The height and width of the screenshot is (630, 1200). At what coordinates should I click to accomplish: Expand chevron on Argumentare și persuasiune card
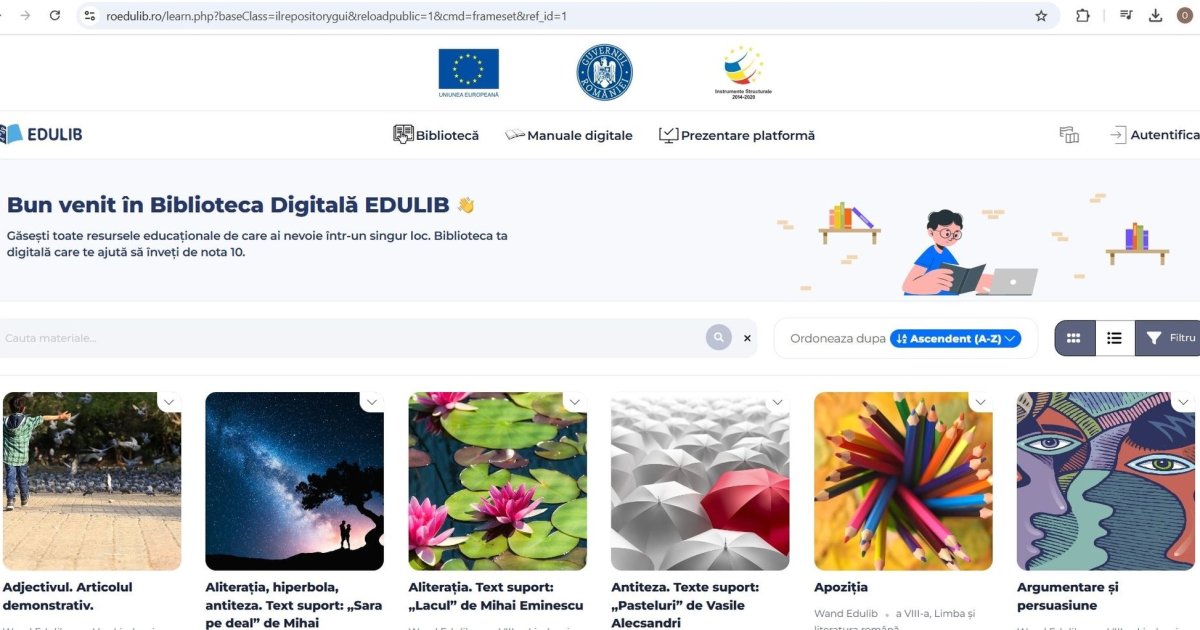pos(1184,402)
